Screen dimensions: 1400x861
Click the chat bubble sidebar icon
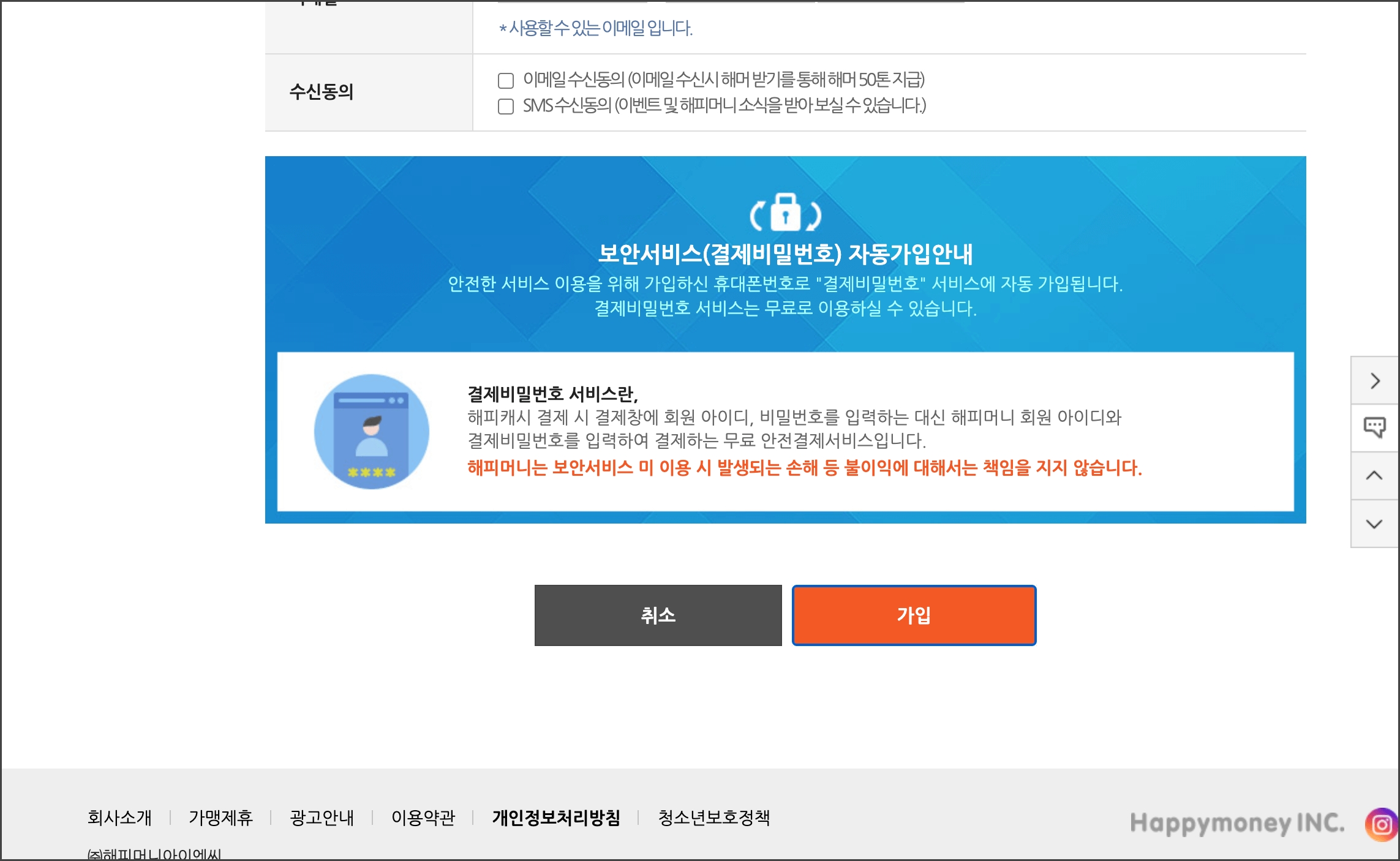coord(1374,427)
